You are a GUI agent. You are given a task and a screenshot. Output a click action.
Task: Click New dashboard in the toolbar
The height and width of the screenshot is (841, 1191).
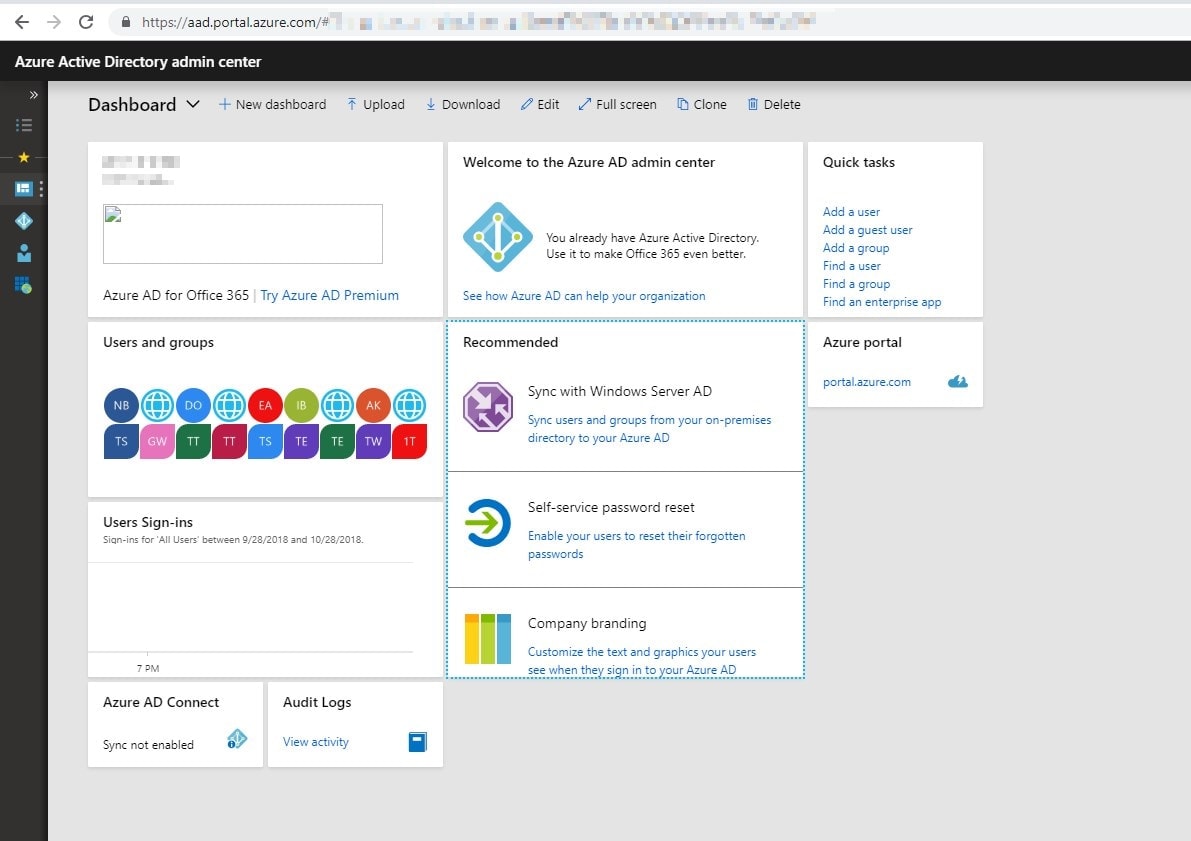point(272,105)
